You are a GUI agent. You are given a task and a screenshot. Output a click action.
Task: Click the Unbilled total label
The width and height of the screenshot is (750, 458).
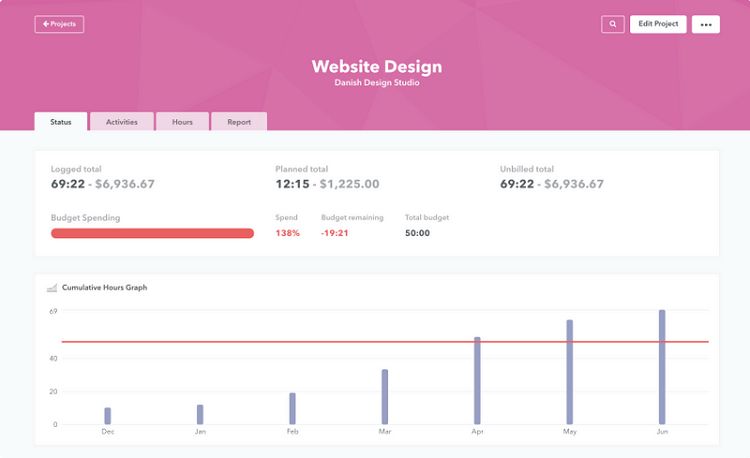coord(527,169)
